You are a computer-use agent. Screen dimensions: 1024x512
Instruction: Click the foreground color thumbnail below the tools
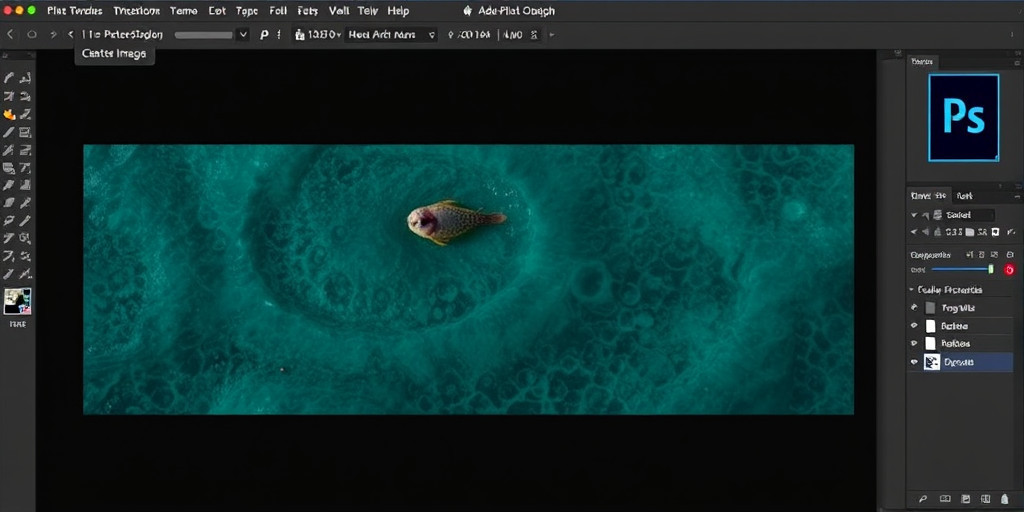pos(17,302)
